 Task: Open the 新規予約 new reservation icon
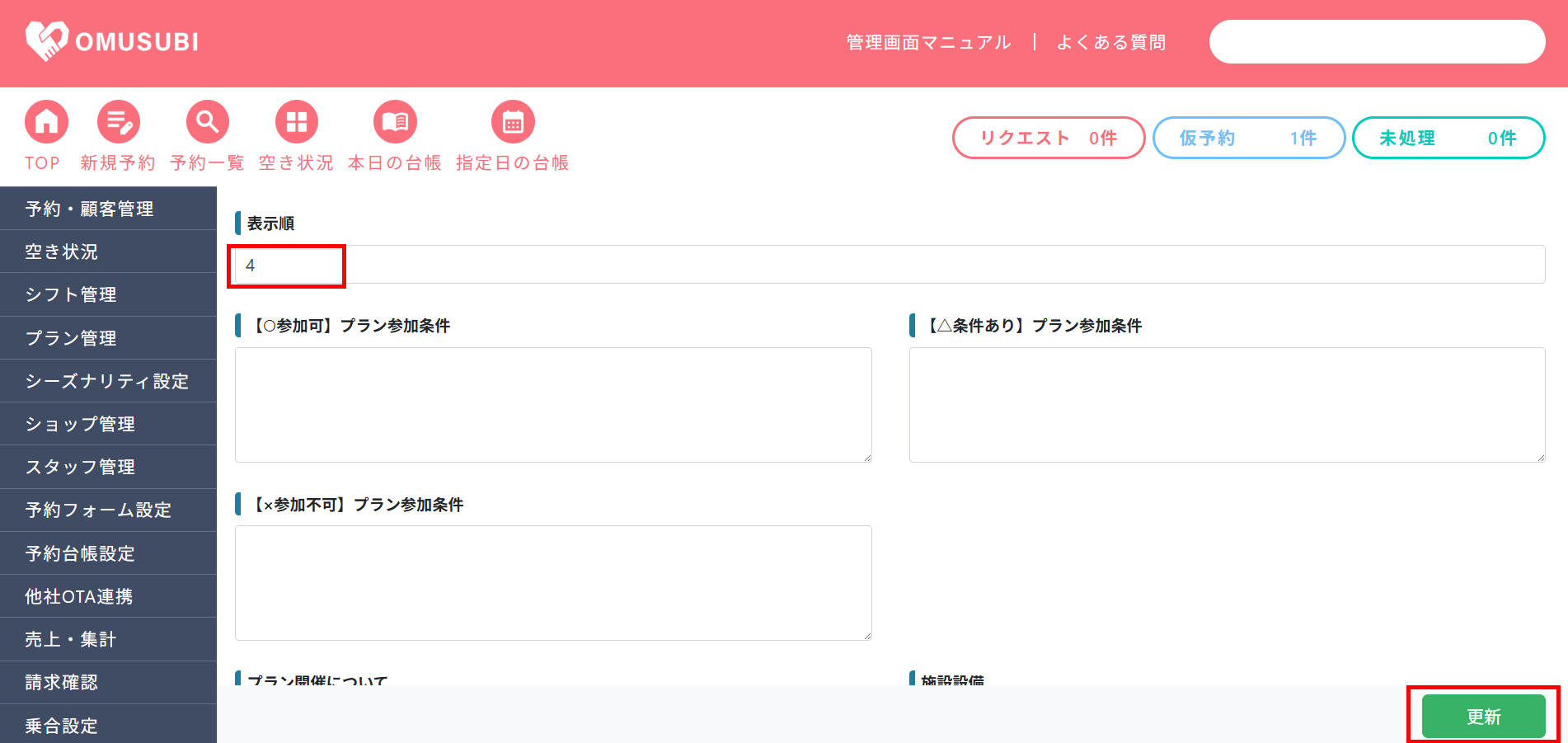coord(118,122)
